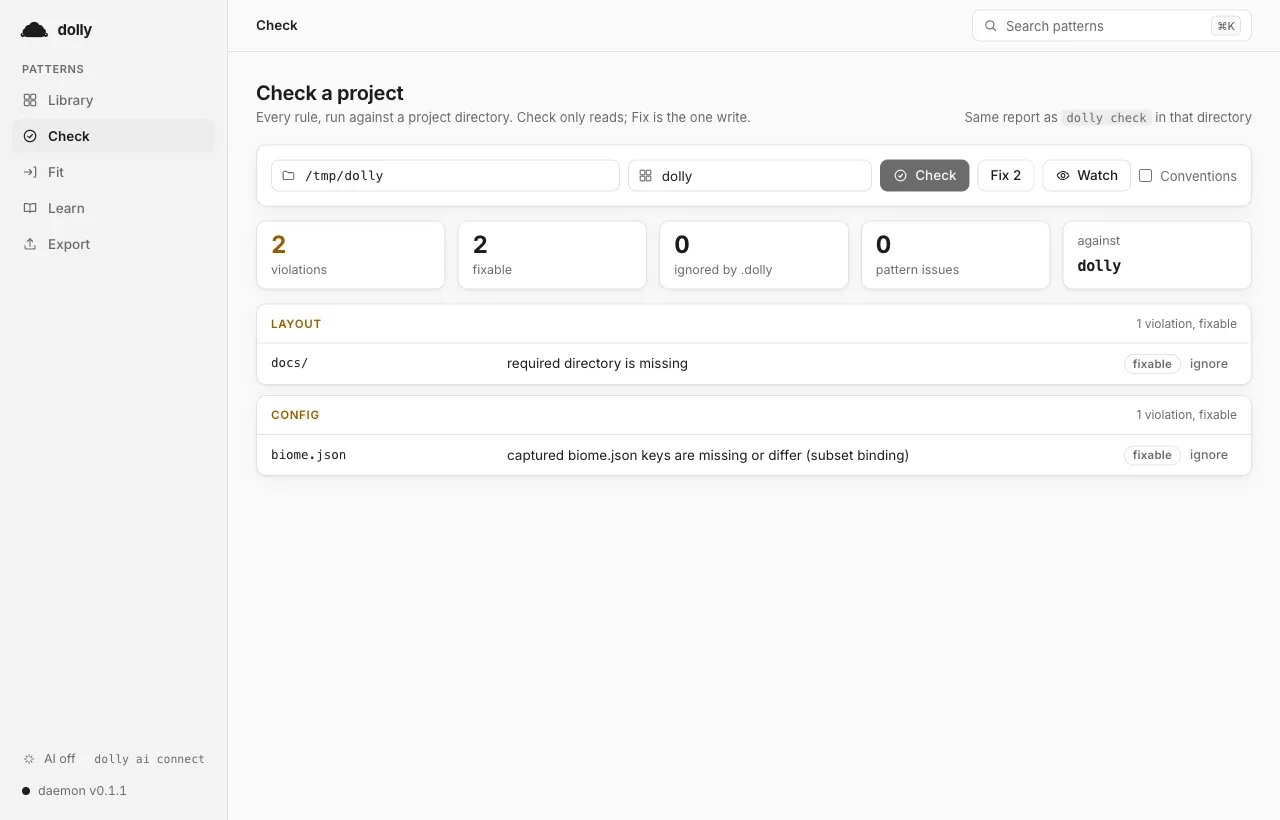Run the Check button
The image size is (1280, 820).
click(x=924, y=175)
